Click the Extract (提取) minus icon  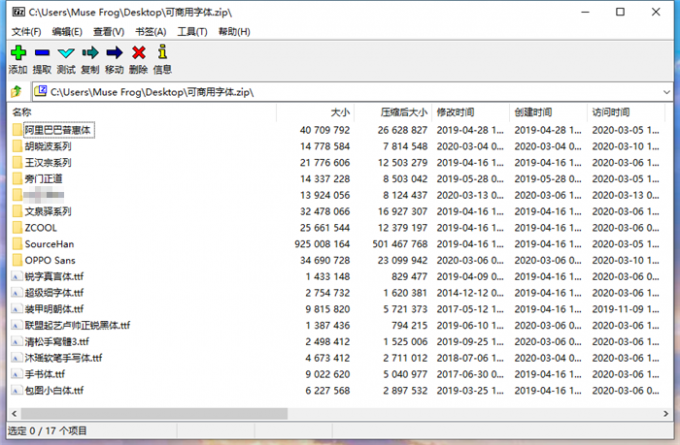[42, 53]
